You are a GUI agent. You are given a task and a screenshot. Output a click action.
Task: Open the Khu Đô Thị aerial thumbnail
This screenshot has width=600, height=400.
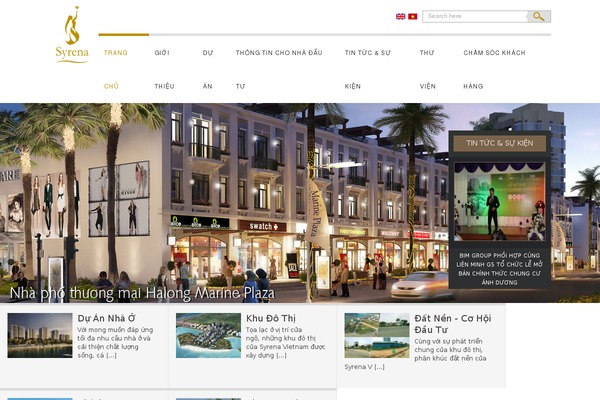coord(208,336)
